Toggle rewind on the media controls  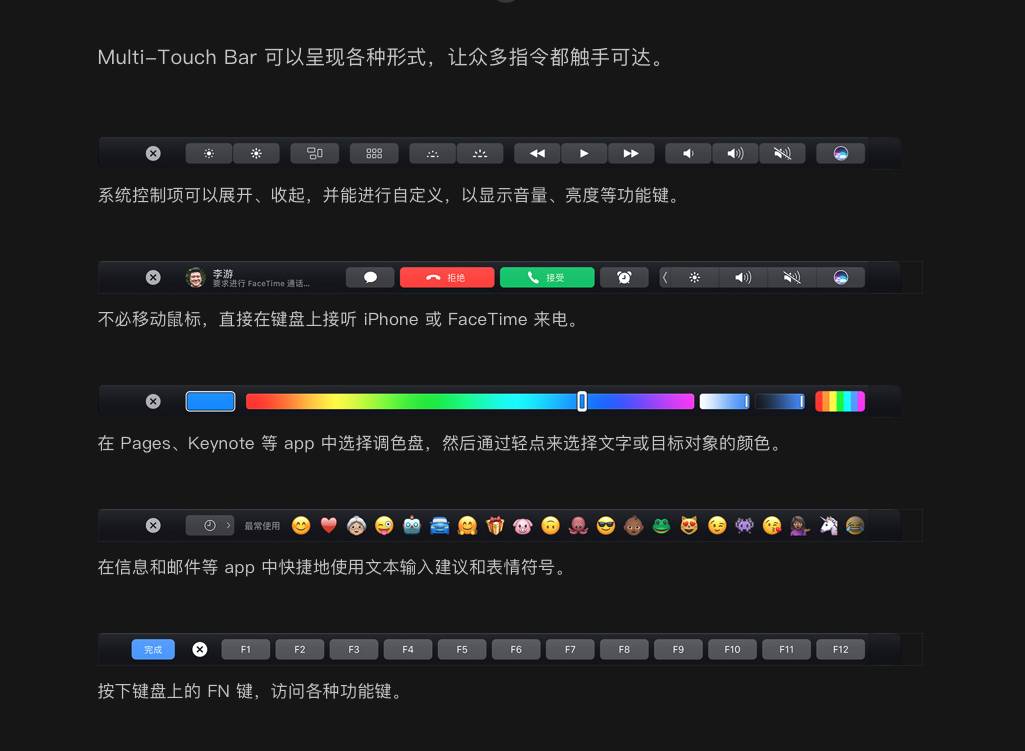[536, 153]
